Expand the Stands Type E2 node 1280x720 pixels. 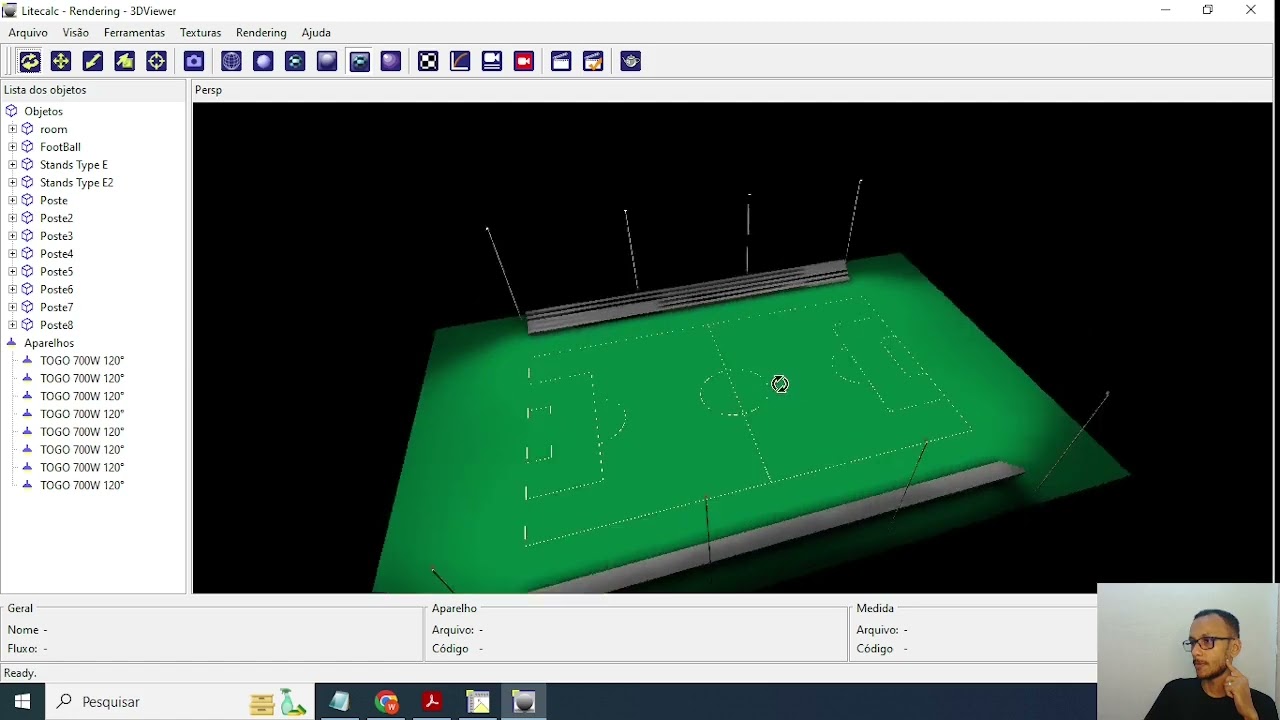pyautogui.click(x=12, y=183)
